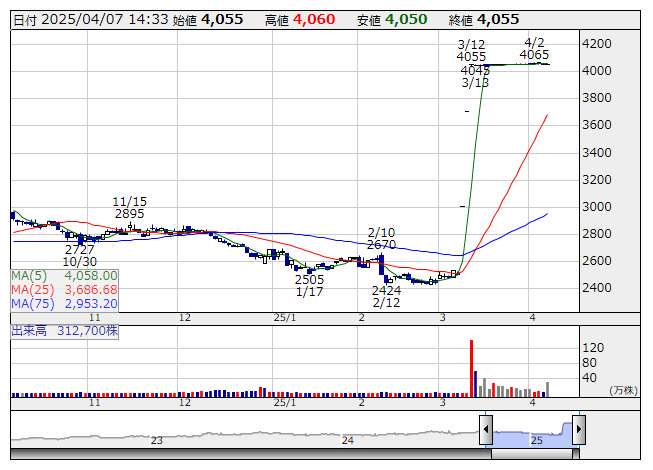653x470 pixels.
Task: Select the MA(25) 3,686.68 legend entry
Action: click(x=65, y=289)
